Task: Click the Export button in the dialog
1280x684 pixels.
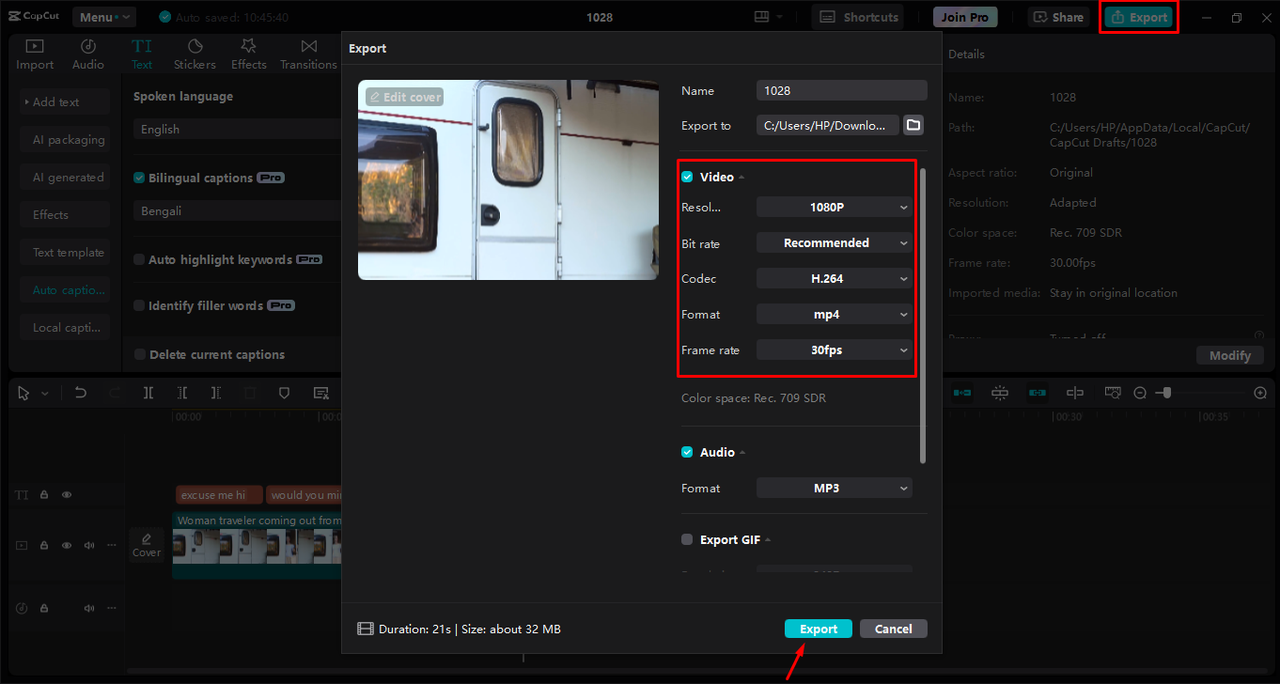Action: coord(818,629)
